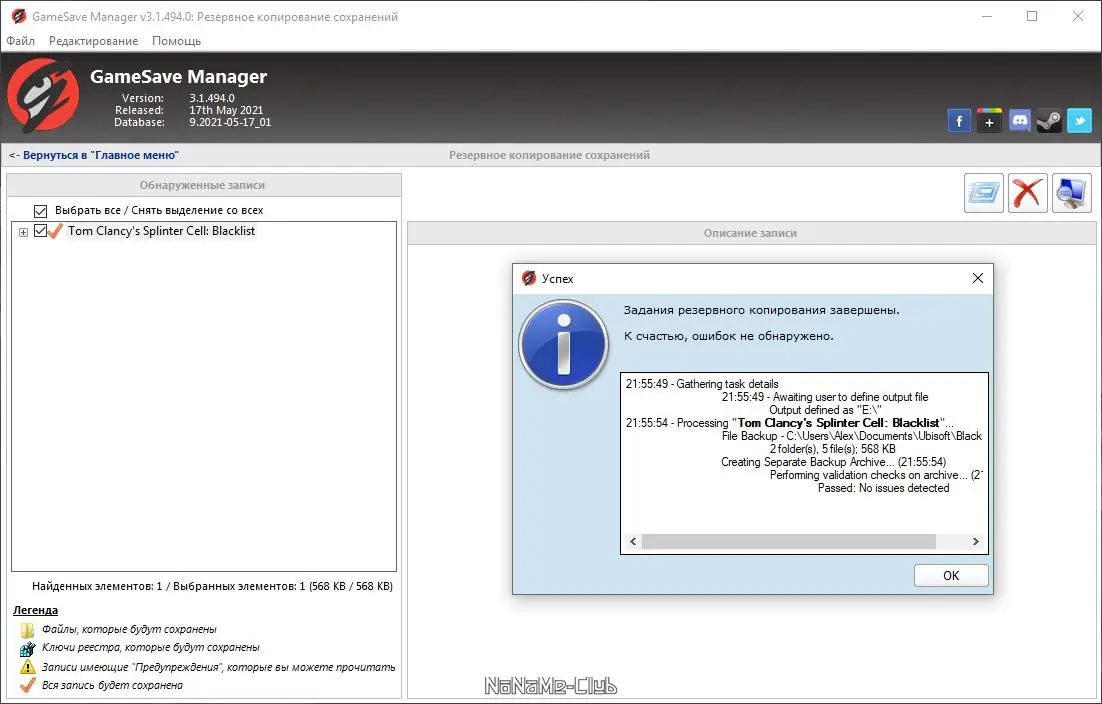Screen dimensions: 1102x704
Task: Click the 'Output defined as "E:\"' log line
Action: (x=825, y=410)
